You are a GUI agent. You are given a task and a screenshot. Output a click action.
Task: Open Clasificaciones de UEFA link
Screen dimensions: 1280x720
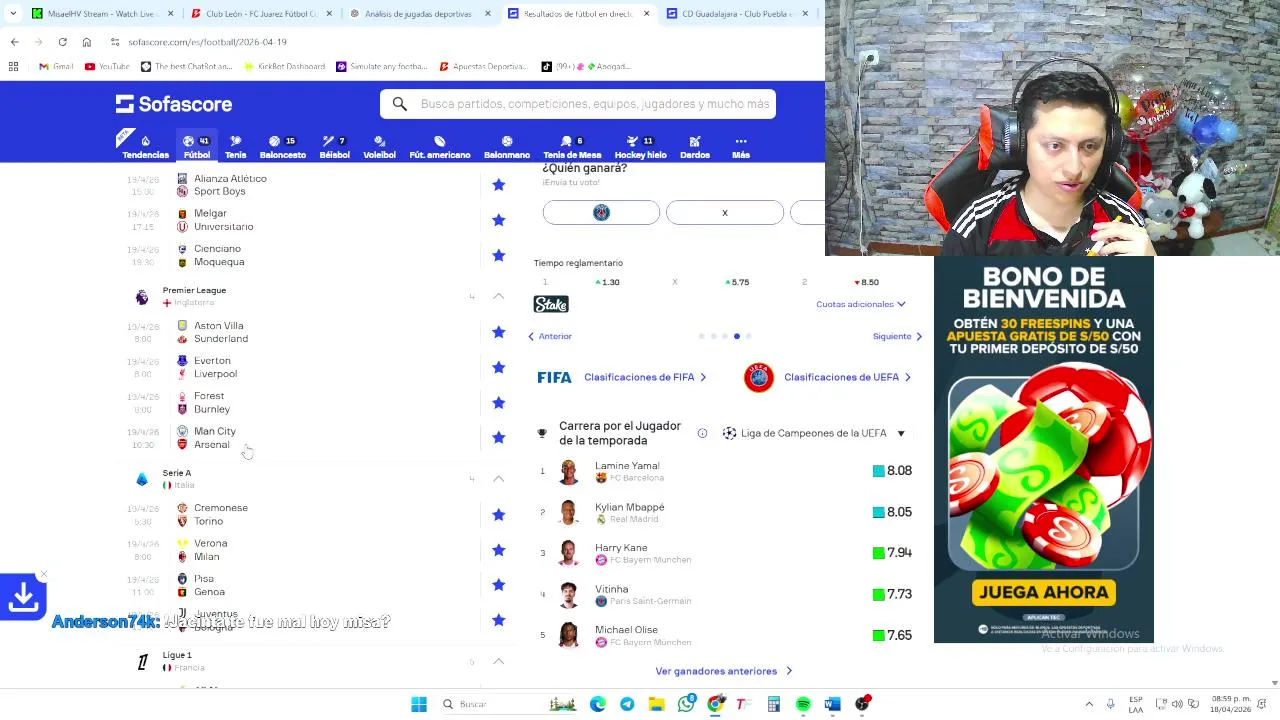[x=847, y=377]
